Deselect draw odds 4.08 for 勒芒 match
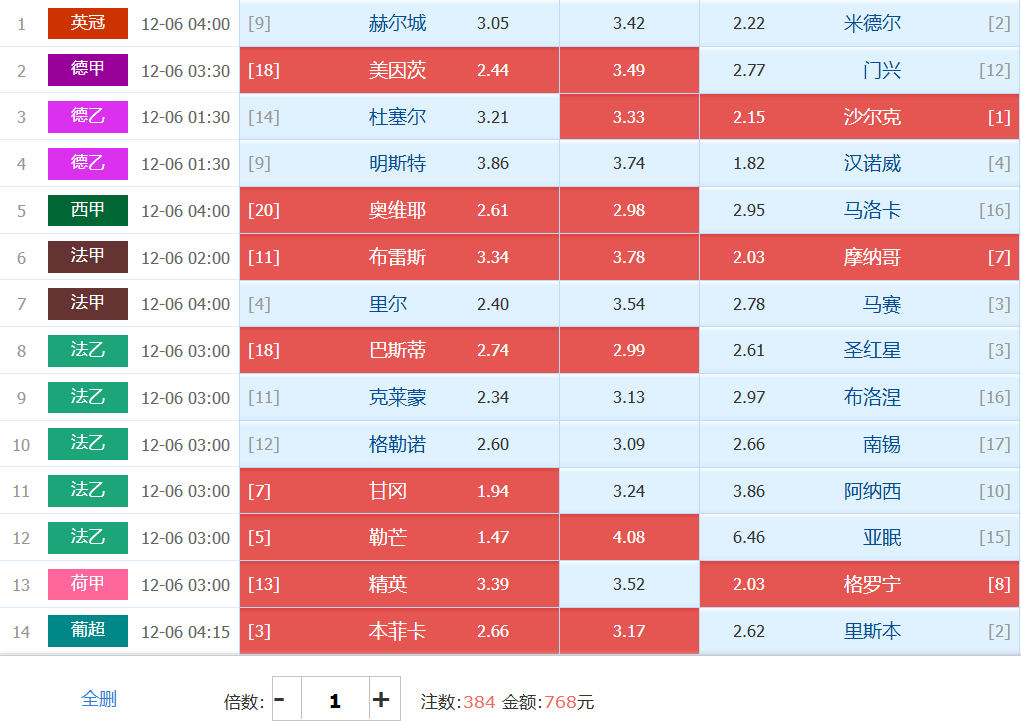The width and height of the screenshot is (1021, 721). point(629,537)
